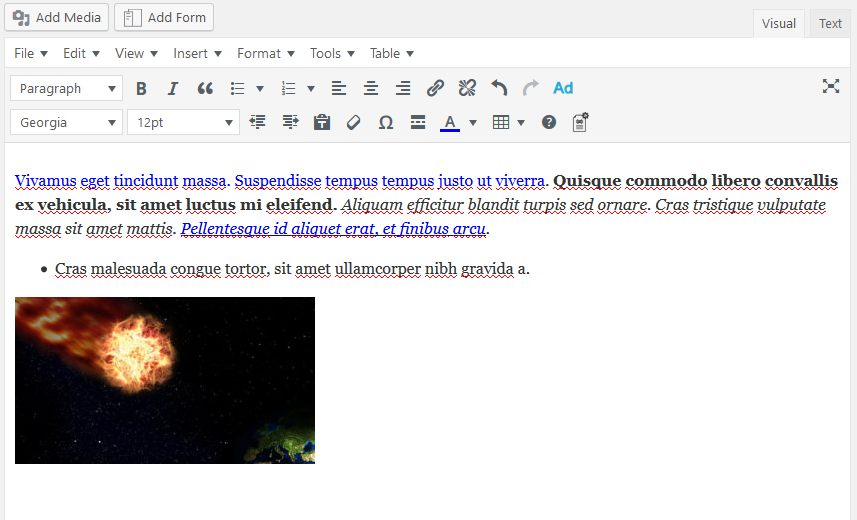Undo the last change
Screen dimensions: 857x520
coord(499,88)
